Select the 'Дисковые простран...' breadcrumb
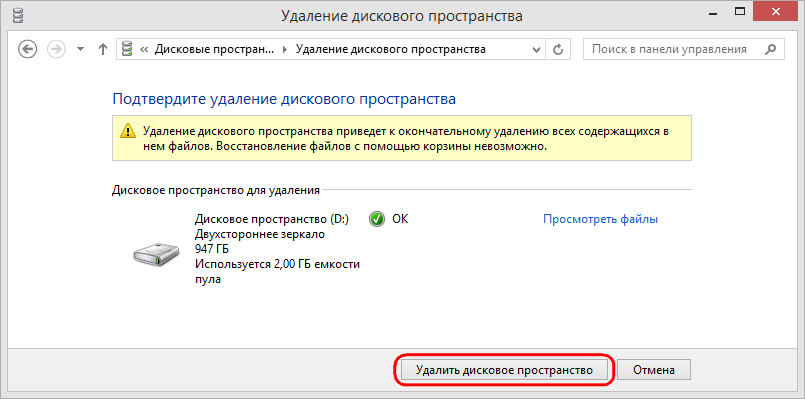Viewport: 805px width, 399px height. point(215,49)
